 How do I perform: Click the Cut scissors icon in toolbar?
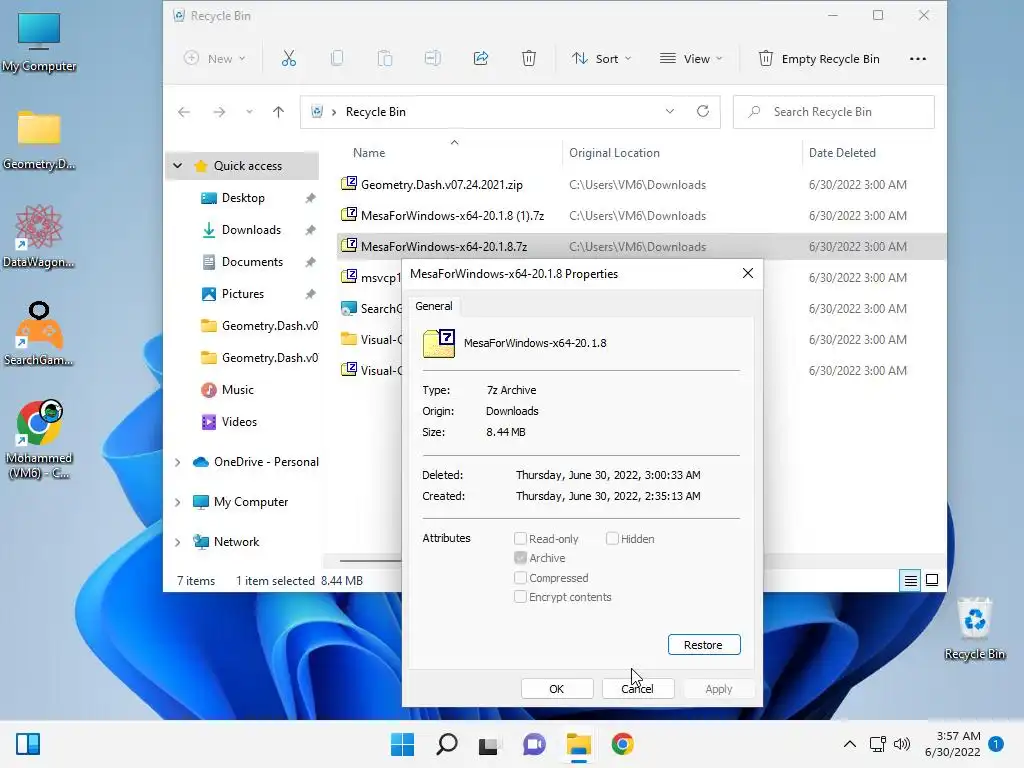289,59
